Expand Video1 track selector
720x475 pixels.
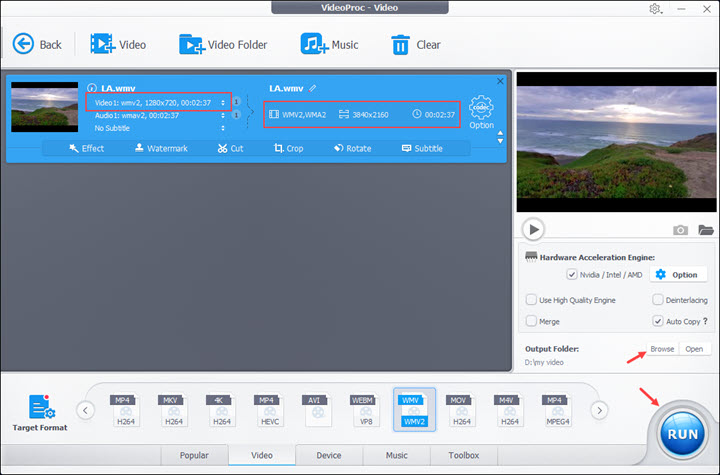coord(223,102)
